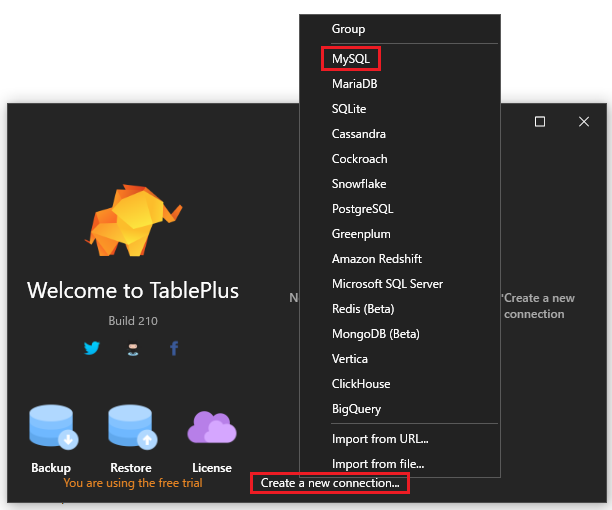Screen dimensions: 612x510
Task: Click the TablePlus elephant logo
Action: pyautogui.click(x=133, y=220)
